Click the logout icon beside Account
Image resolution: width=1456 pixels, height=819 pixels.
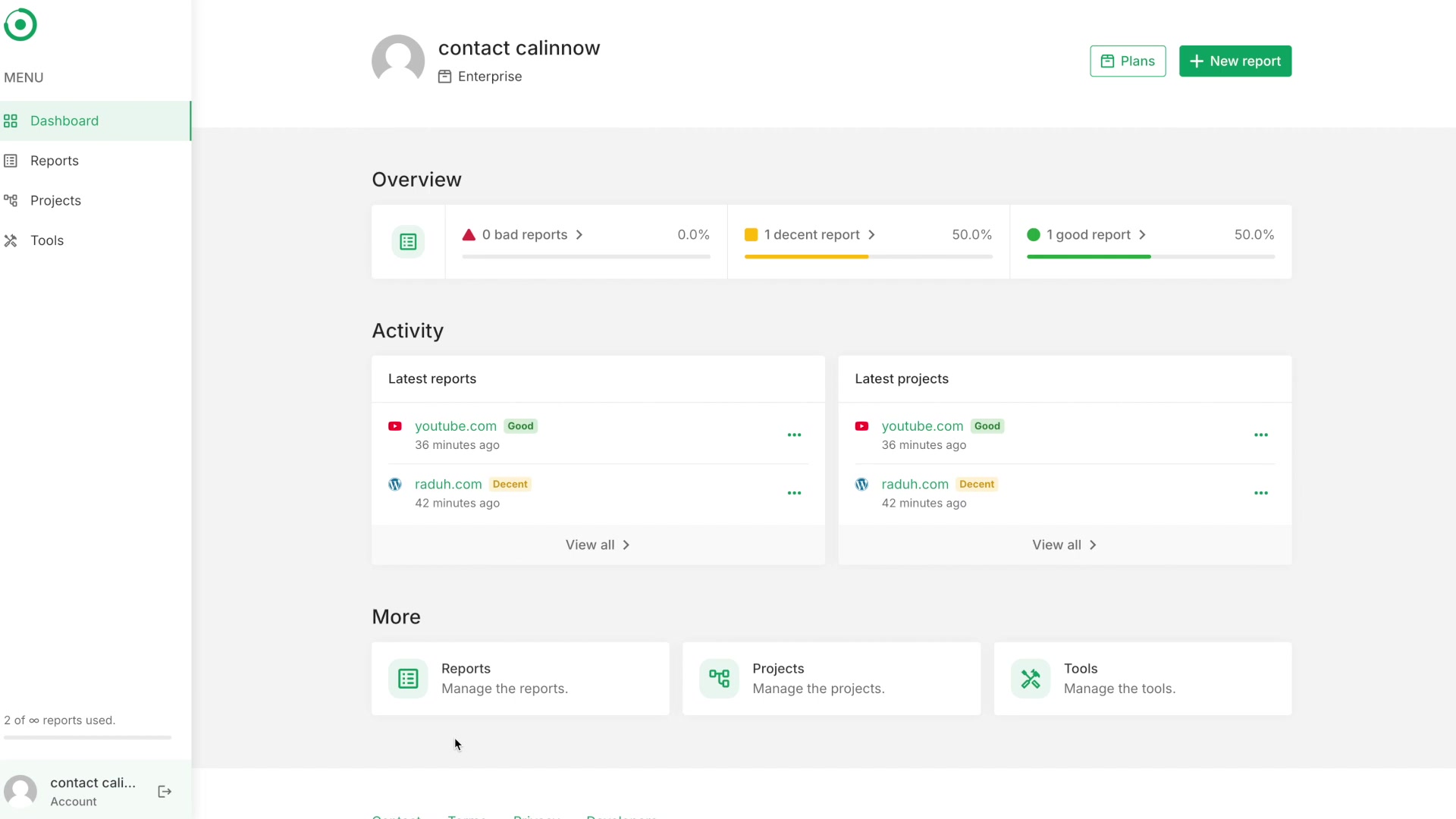tap(165, 792)
